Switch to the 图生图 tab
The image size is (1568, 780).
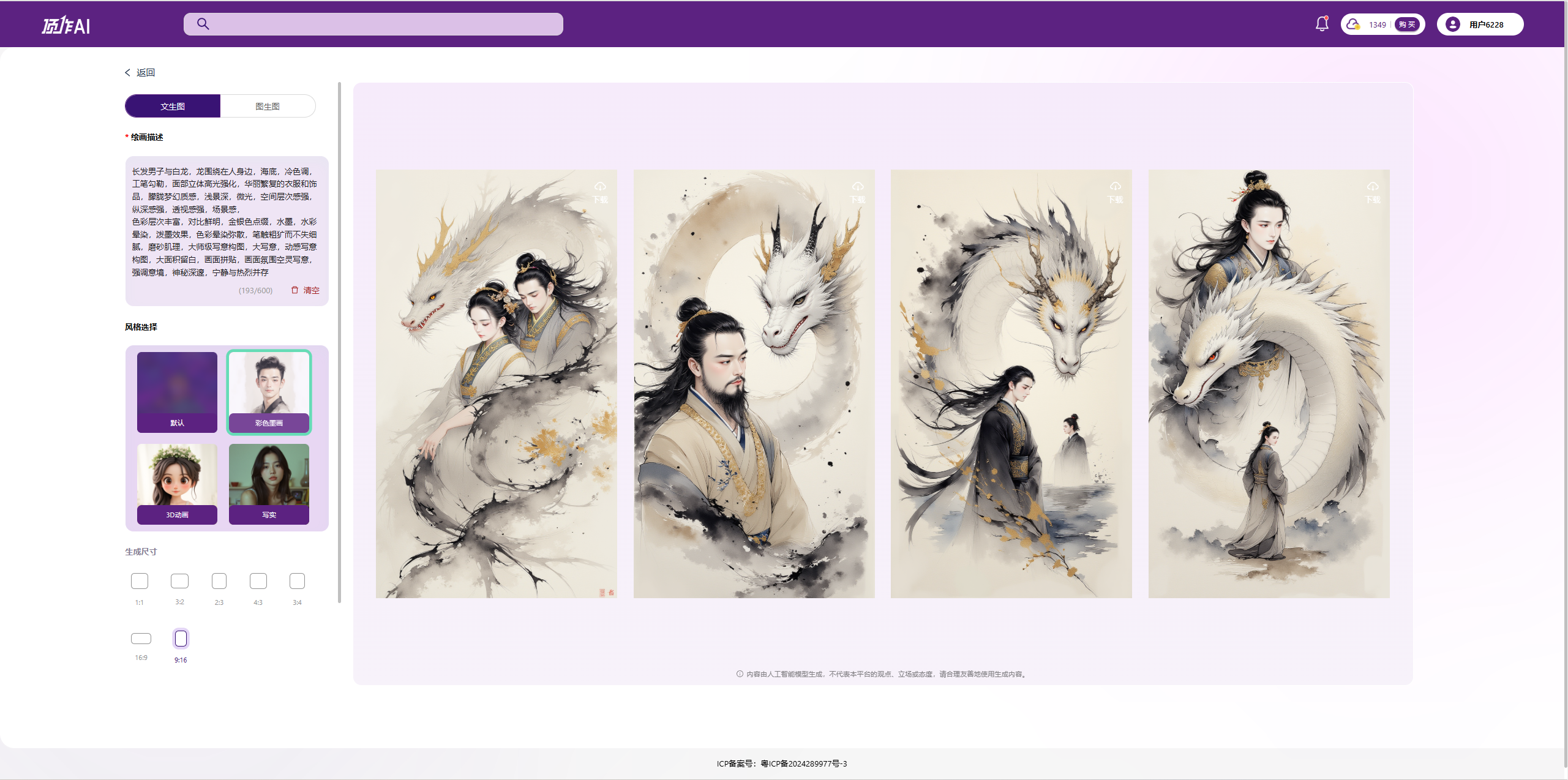(268, 106)
